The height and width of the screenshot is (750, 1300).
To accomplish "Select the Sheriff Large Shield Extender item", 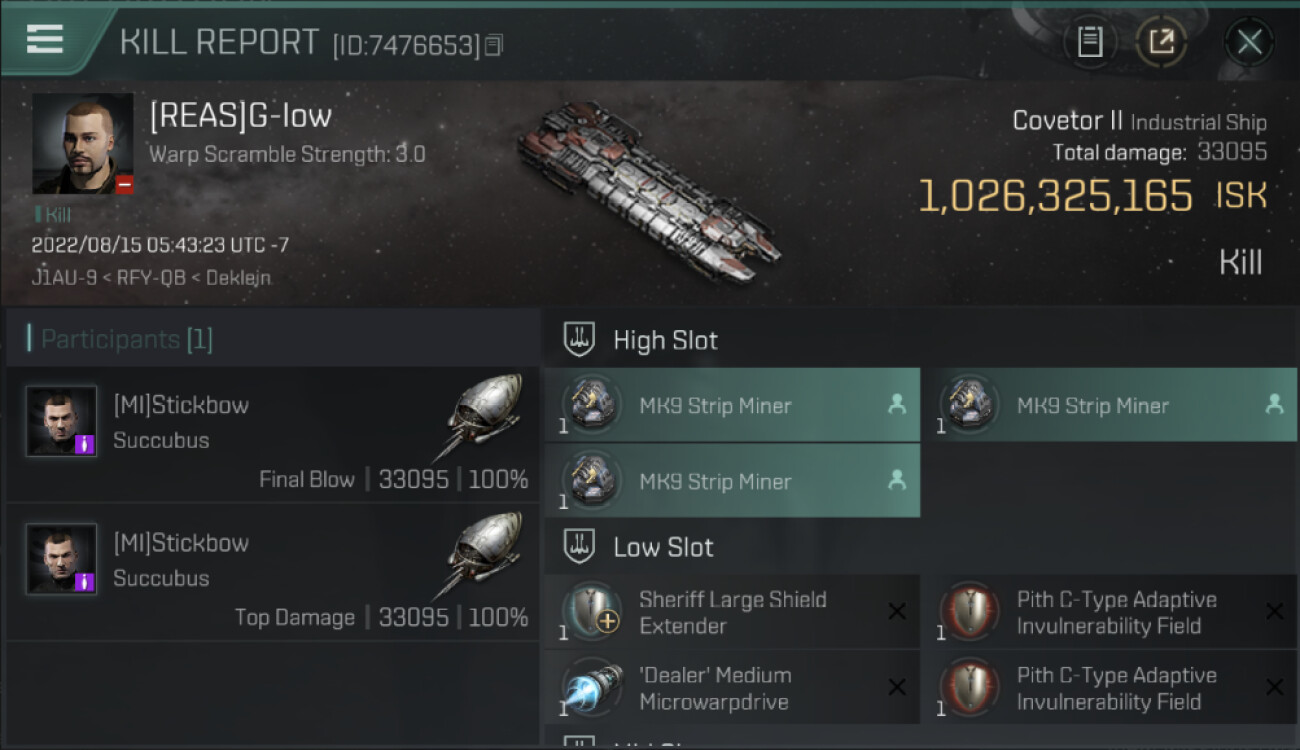I will [x=732, y=612].
